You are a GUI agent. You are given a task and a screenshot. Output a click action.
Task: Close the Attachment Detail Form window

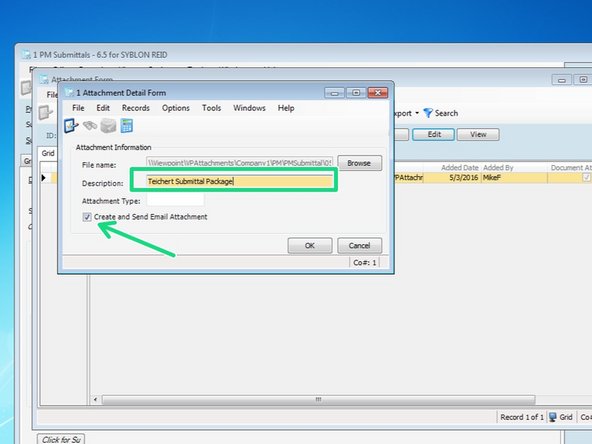coord(378,93)
